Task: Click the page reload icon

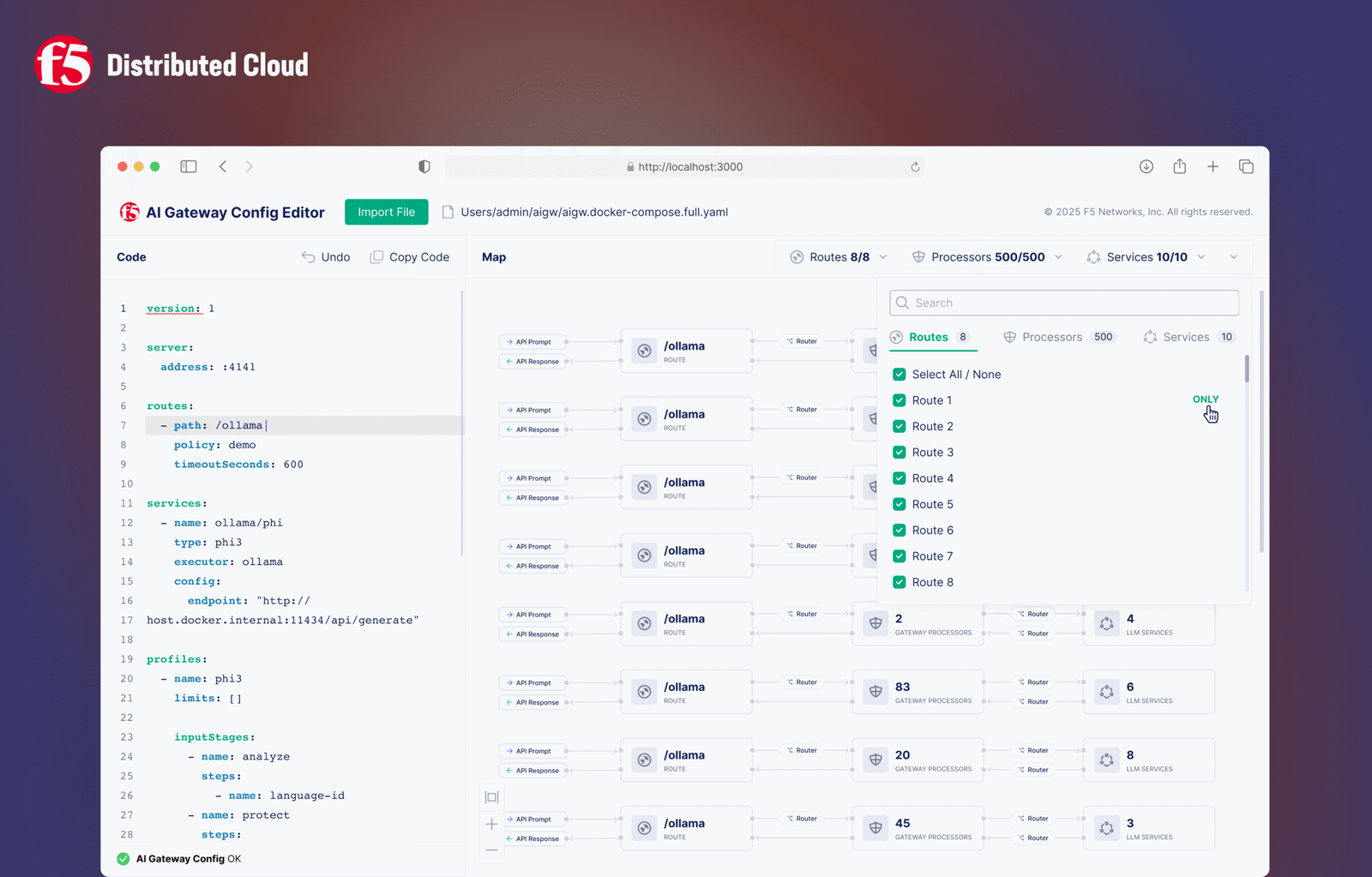Action: 915,167
